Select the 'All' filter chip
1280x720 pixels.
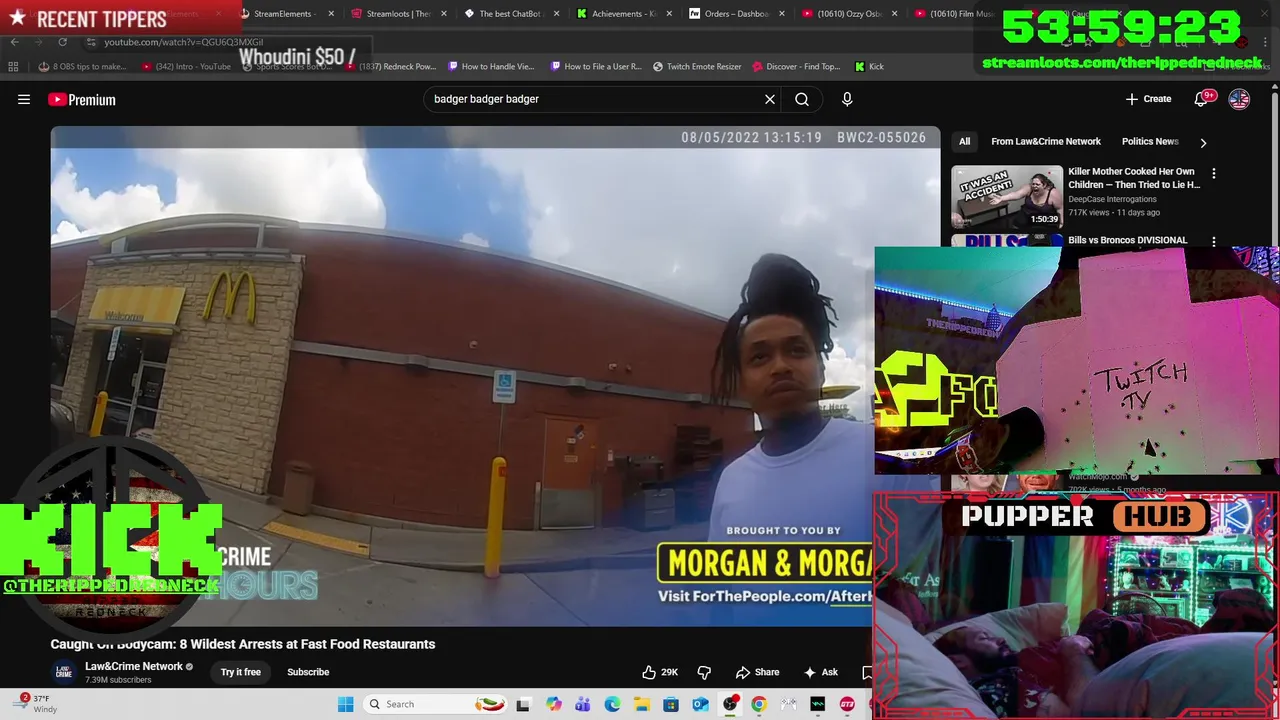[x=965, y=141]
